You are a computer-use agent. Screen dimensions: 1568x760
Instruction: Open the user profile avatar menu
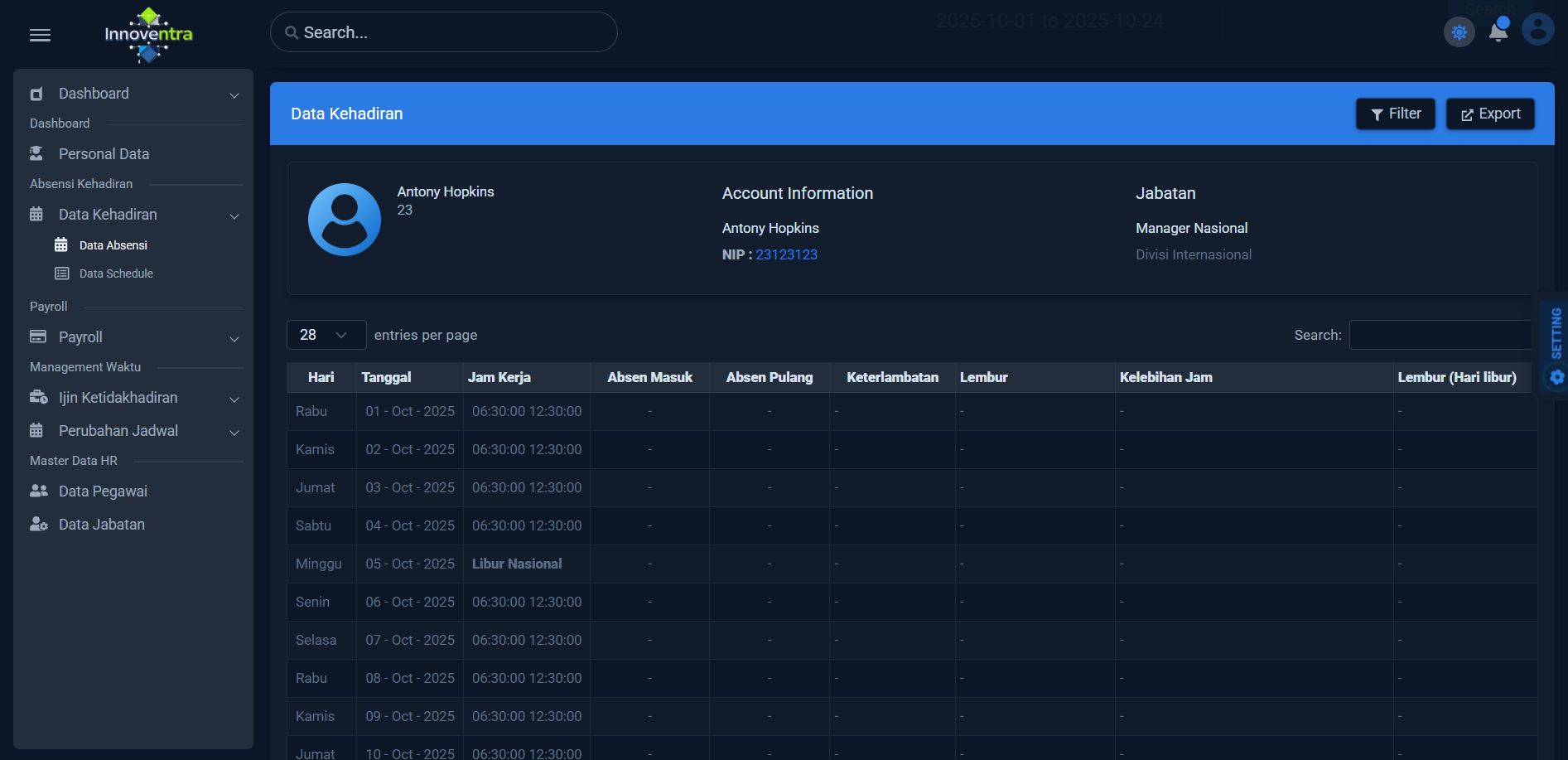click(x=1537, y=30)
